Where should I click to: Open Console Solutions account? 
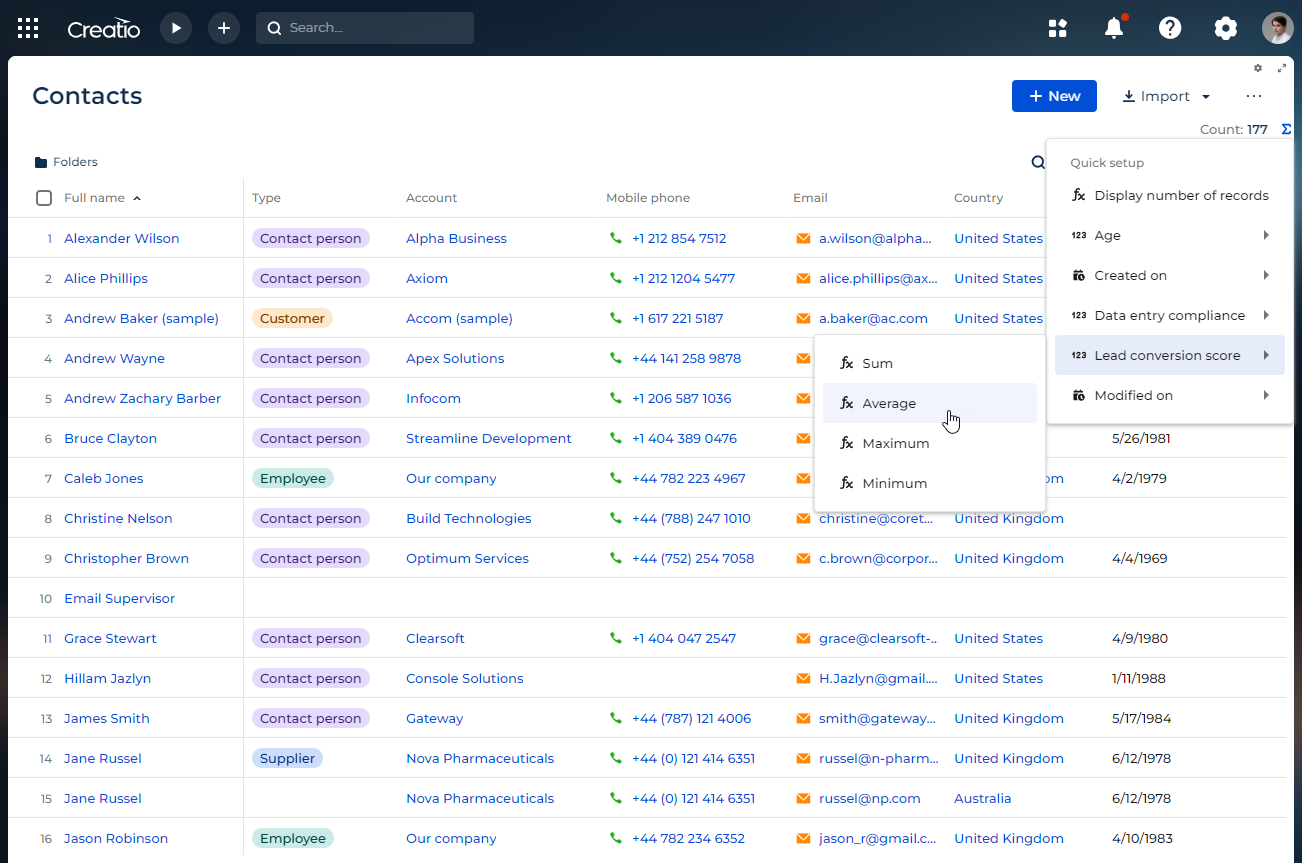[x=465, y=678]
